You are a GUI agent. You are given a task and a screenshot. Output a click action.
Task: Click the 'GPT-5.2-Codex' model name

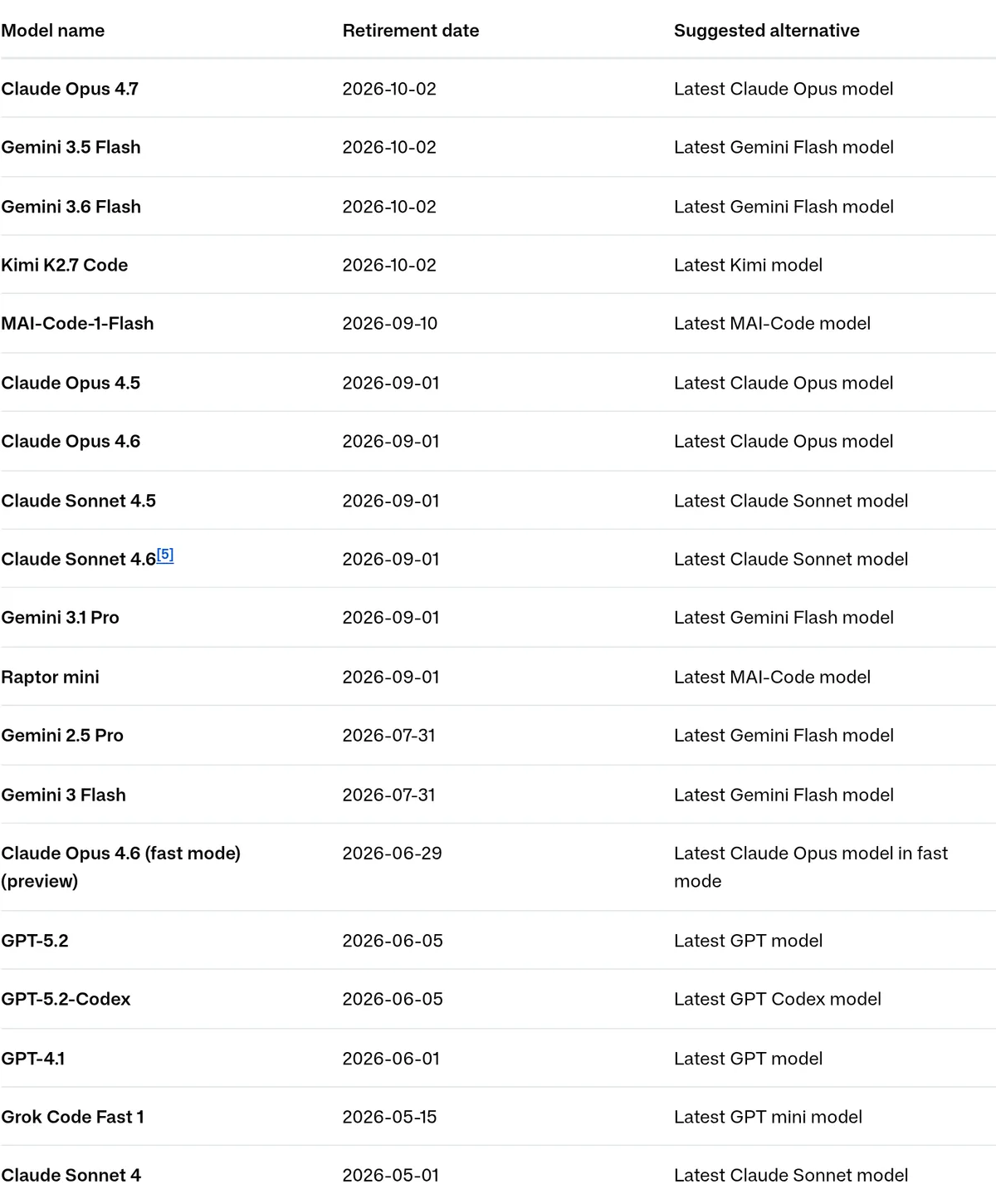(66, 999)
